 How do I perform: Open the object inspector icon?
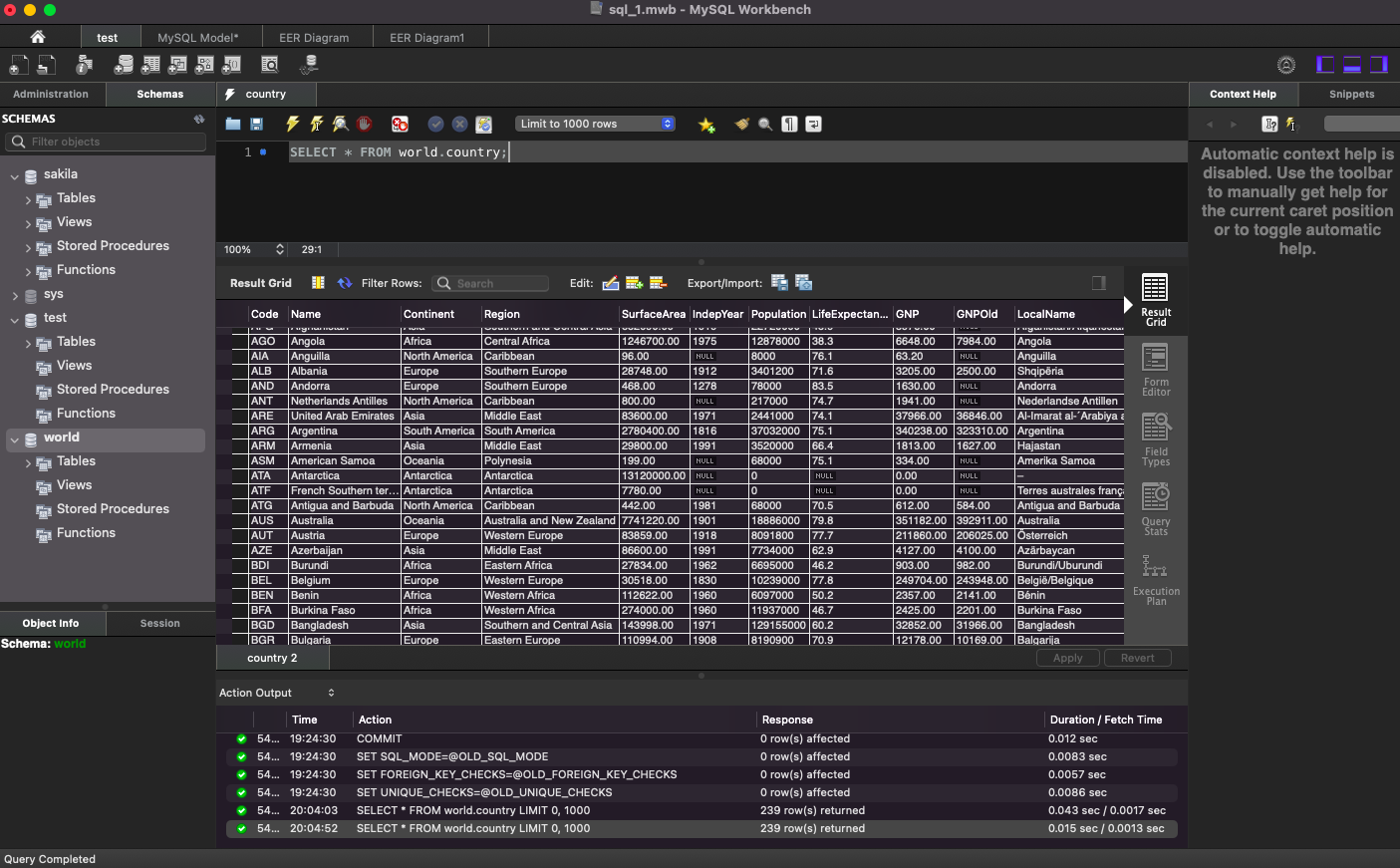click(85, 65)
